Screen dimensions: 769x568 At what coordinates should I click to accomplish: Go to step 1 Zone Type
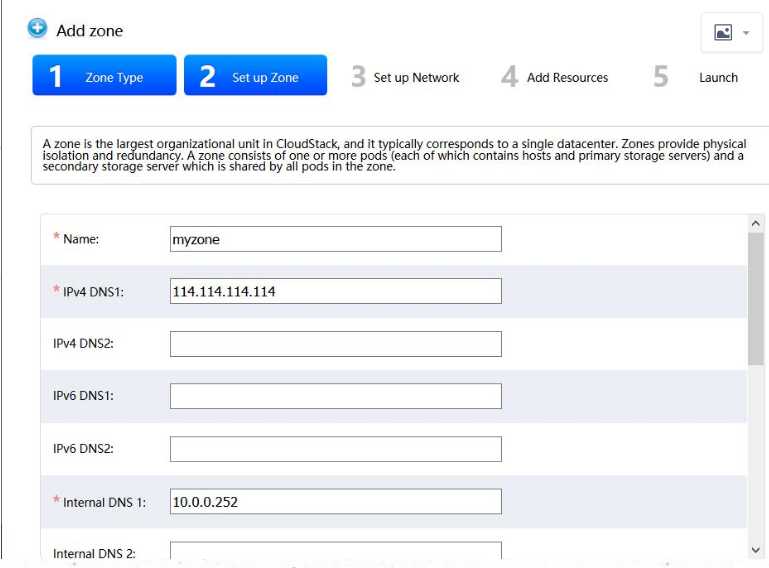[x=104, y=75]
